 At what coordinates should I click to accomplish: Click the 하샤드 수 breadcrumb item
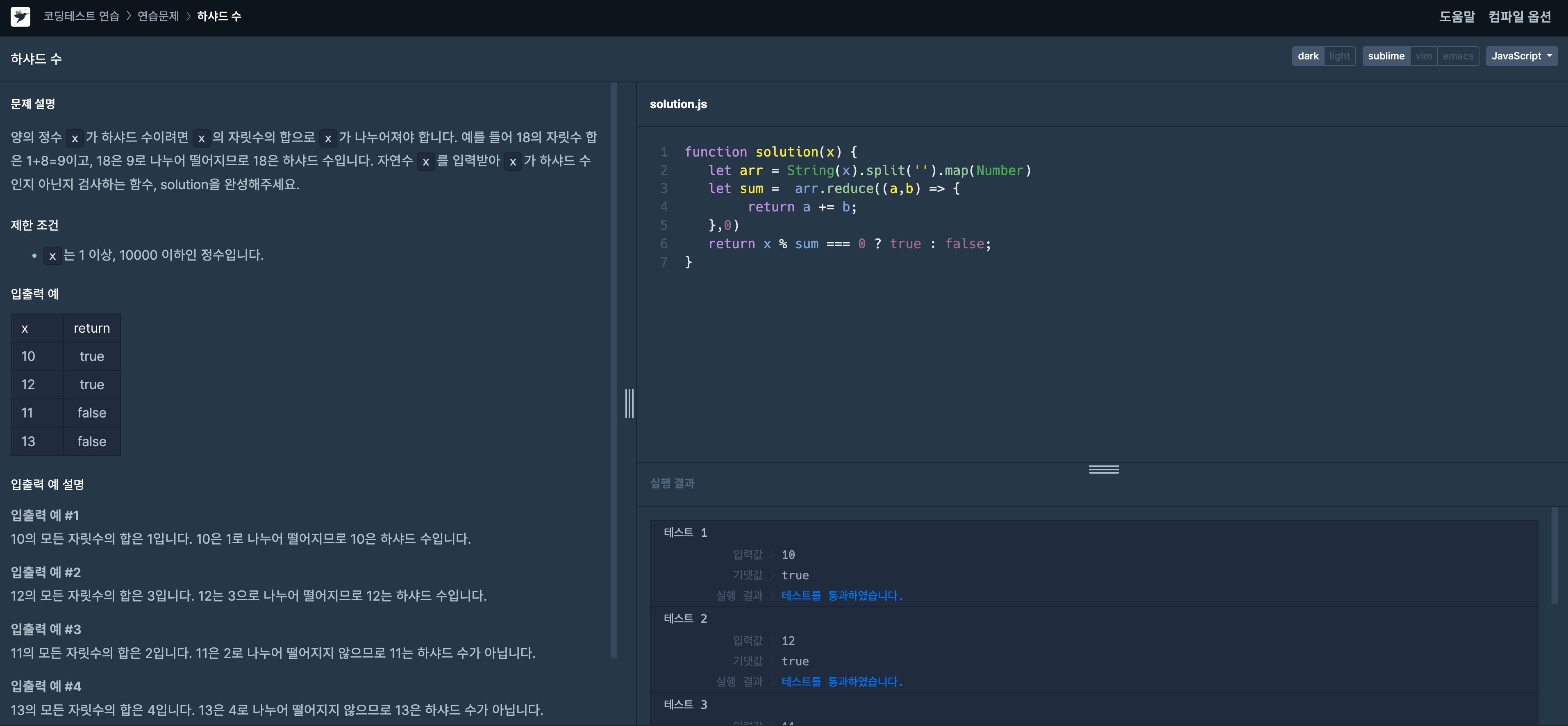click(x=219, y=16)
